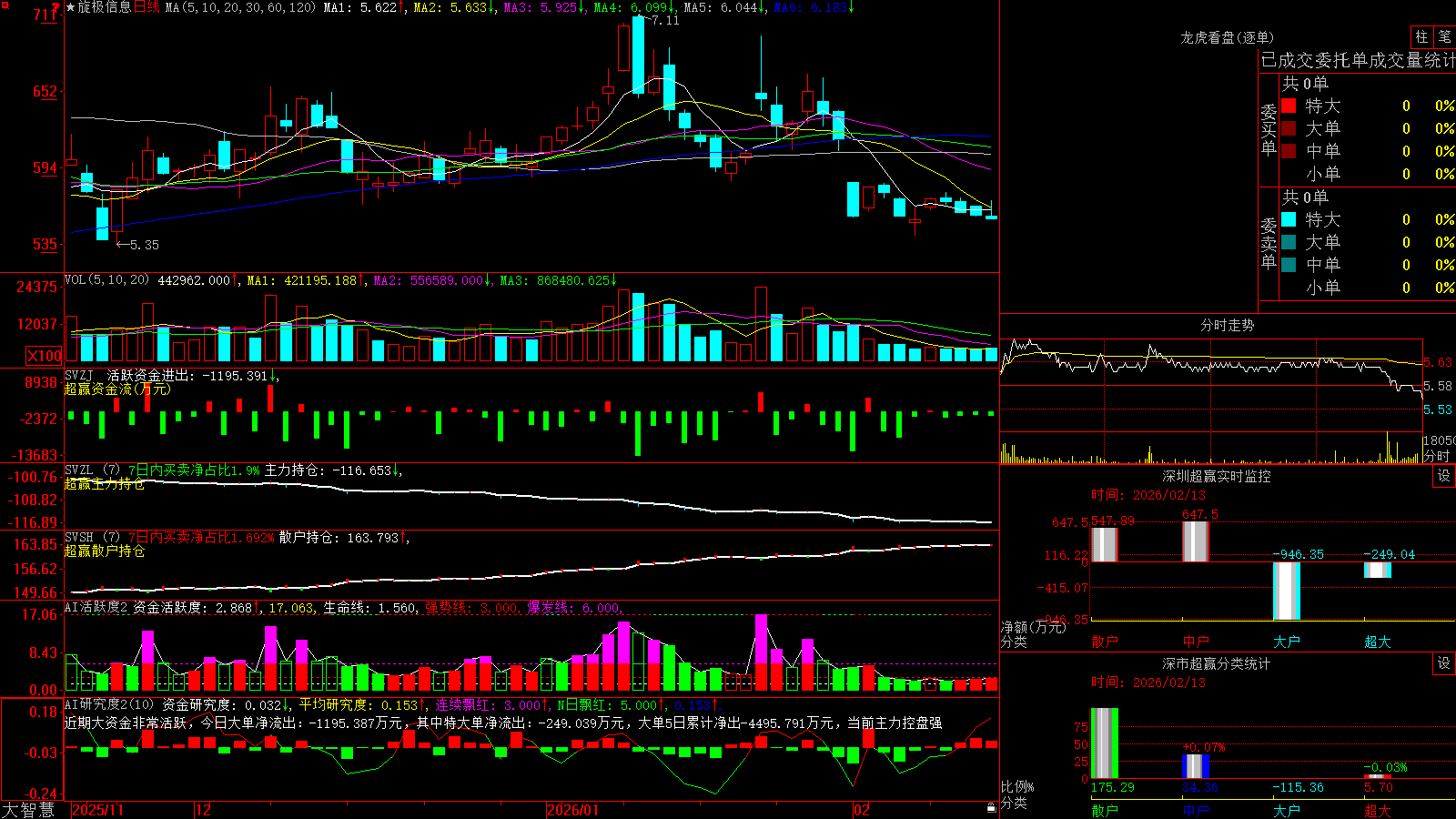
Task: Click the 超赢散户持仓 label
Action: point(105,551)
